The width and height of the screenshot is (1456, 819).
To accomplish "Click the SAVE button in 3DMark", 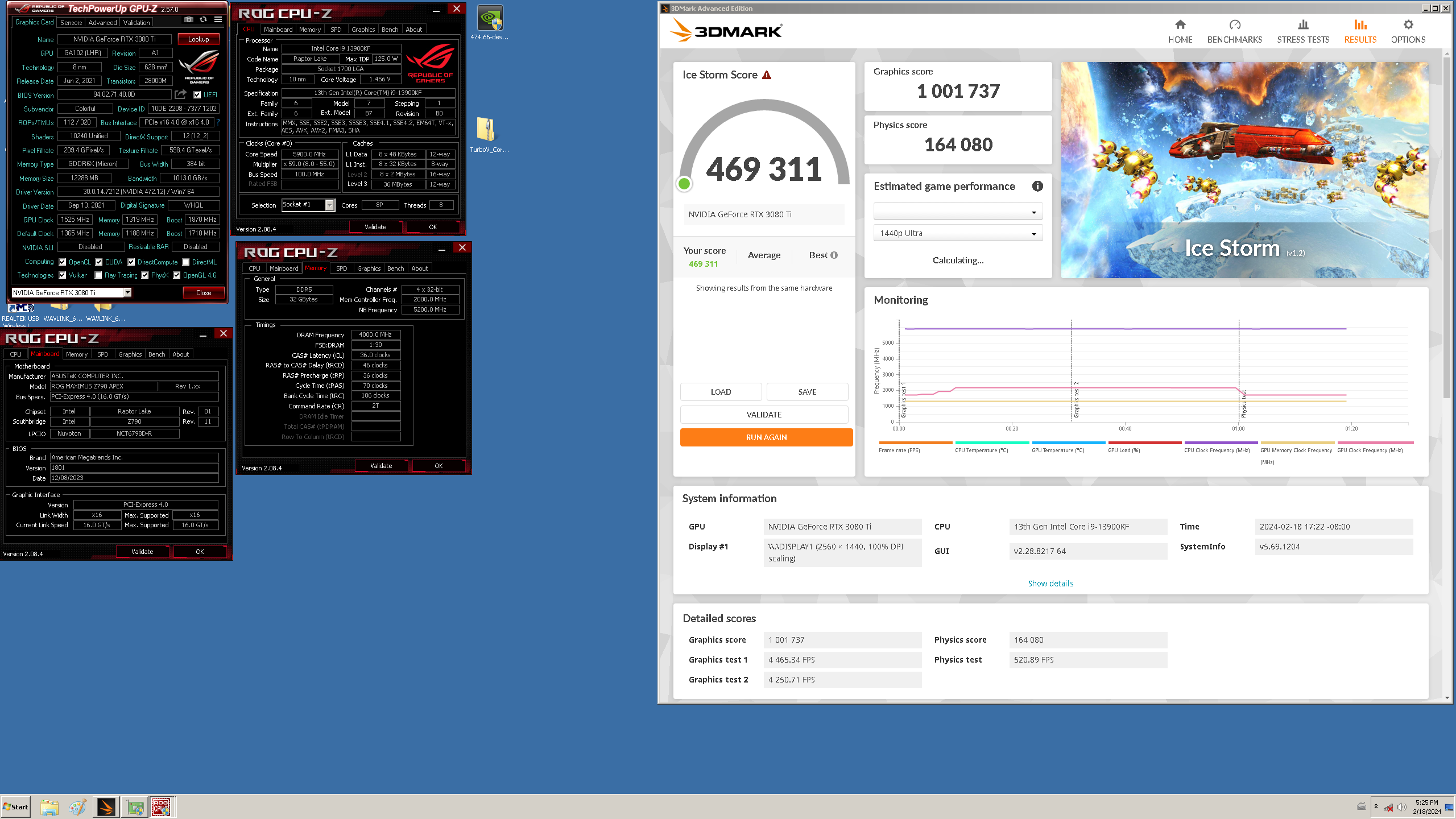I will pyautogui.click(x=807, y=392).
